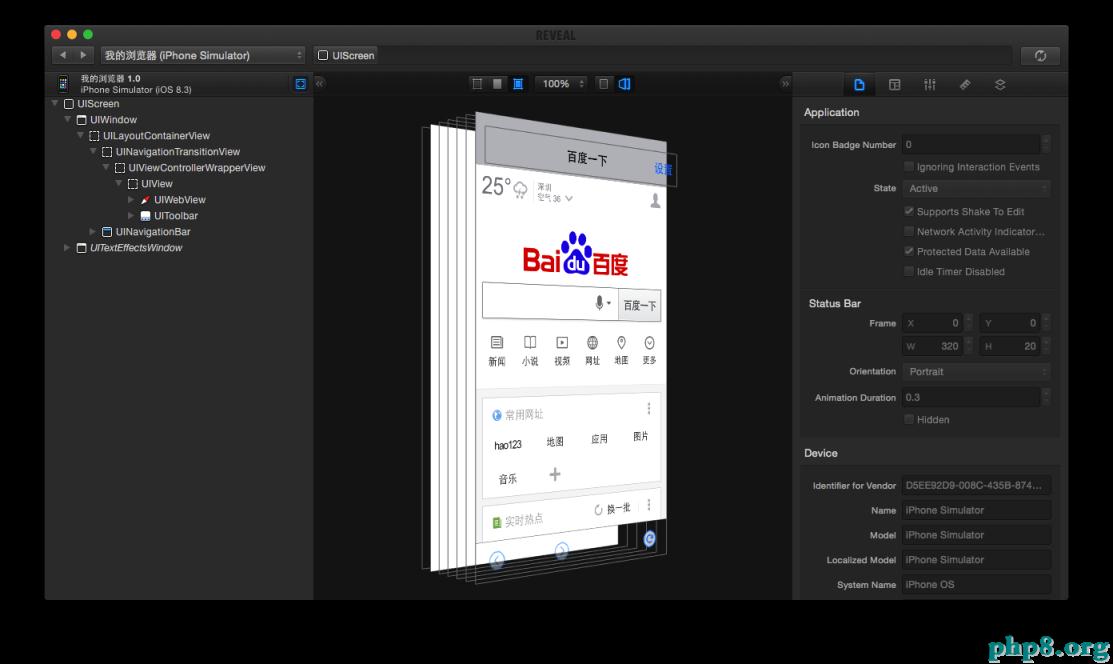Select UIToolbar in the view hierarchy
This screenshot has width=1113, height=664.
(x=174, y=215)
